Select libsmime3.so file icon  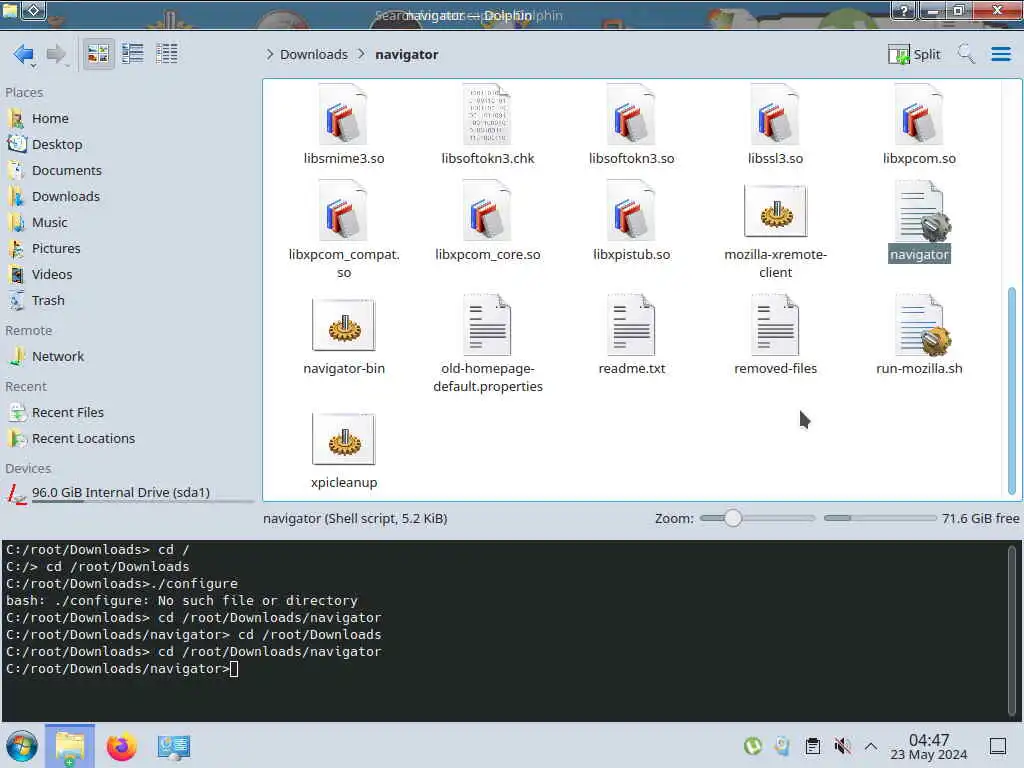344,116
